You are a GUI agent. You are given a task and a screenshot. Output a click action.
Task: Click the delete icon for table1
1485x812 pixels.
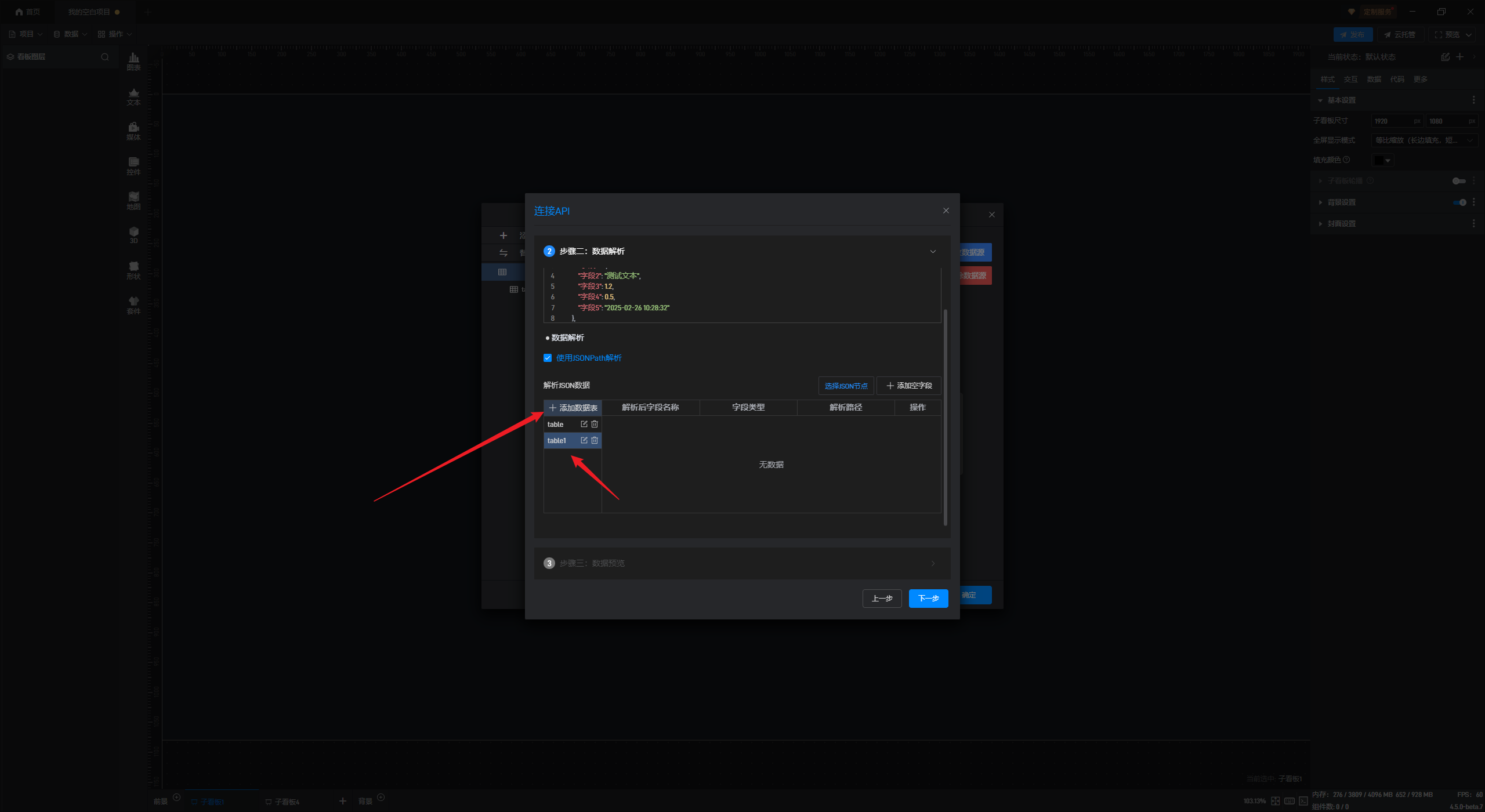tap(595, 440)
